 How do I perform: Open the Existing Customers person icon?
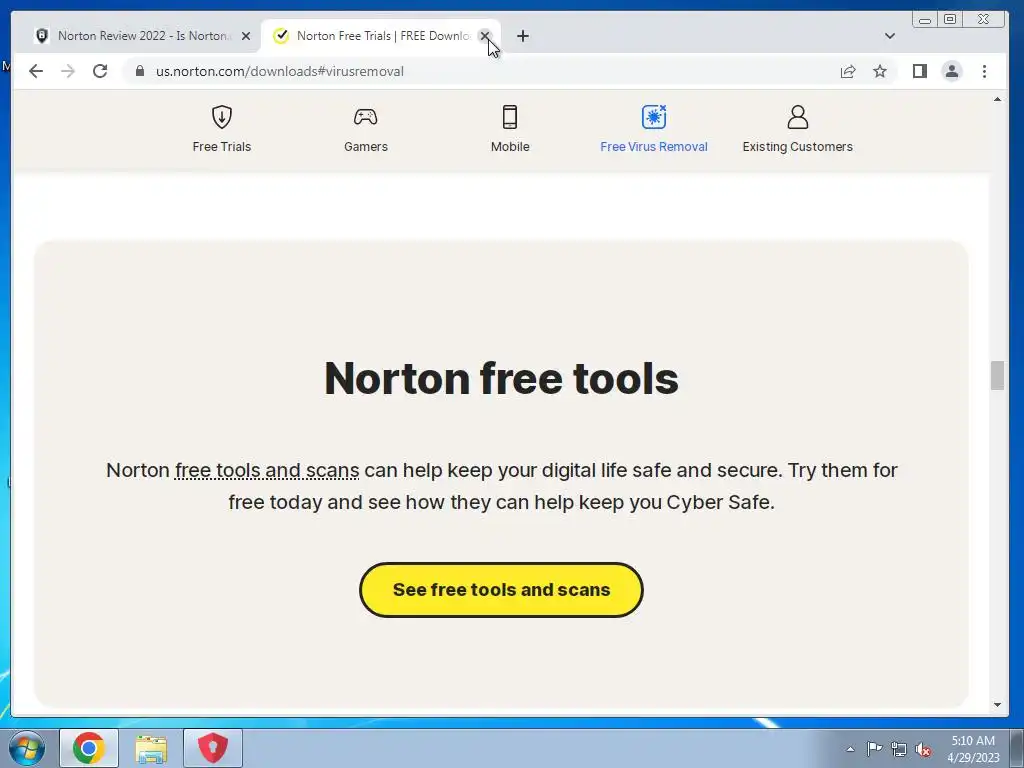tap(797, 117)
